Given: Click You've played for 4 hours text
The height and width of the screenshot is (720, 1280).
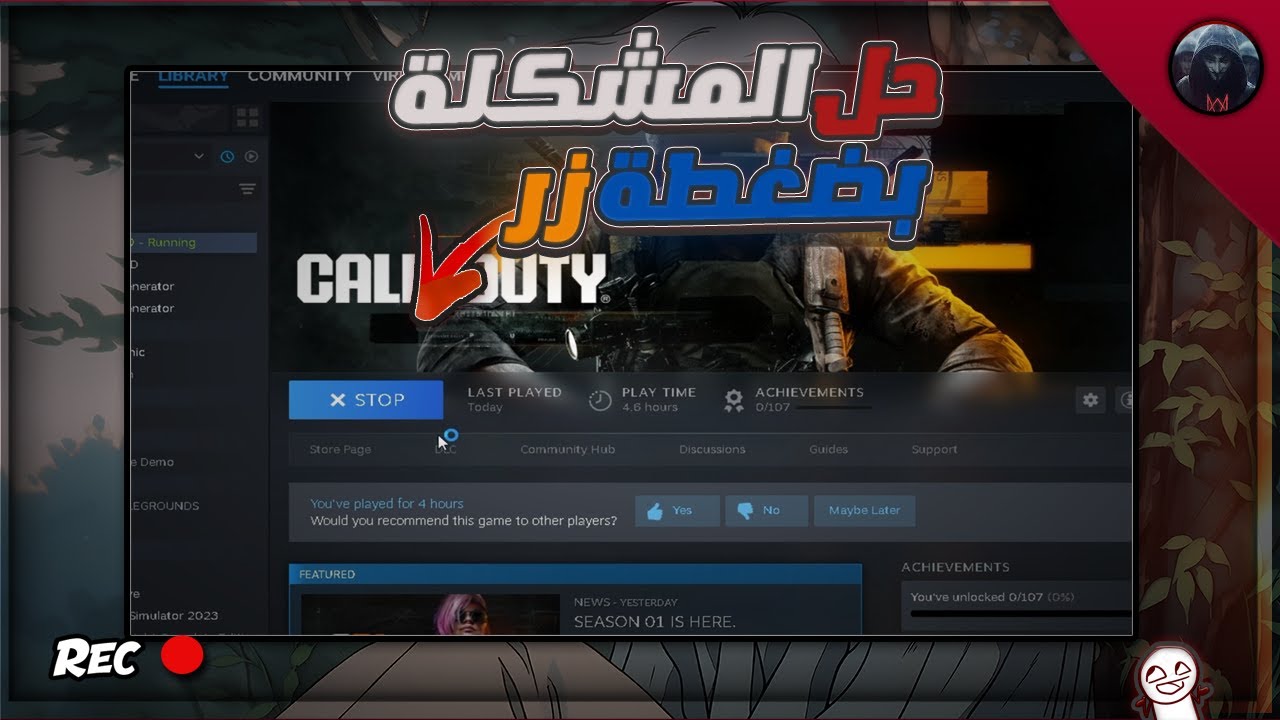Looking at the screenshot, I should (x=386, y=504).
